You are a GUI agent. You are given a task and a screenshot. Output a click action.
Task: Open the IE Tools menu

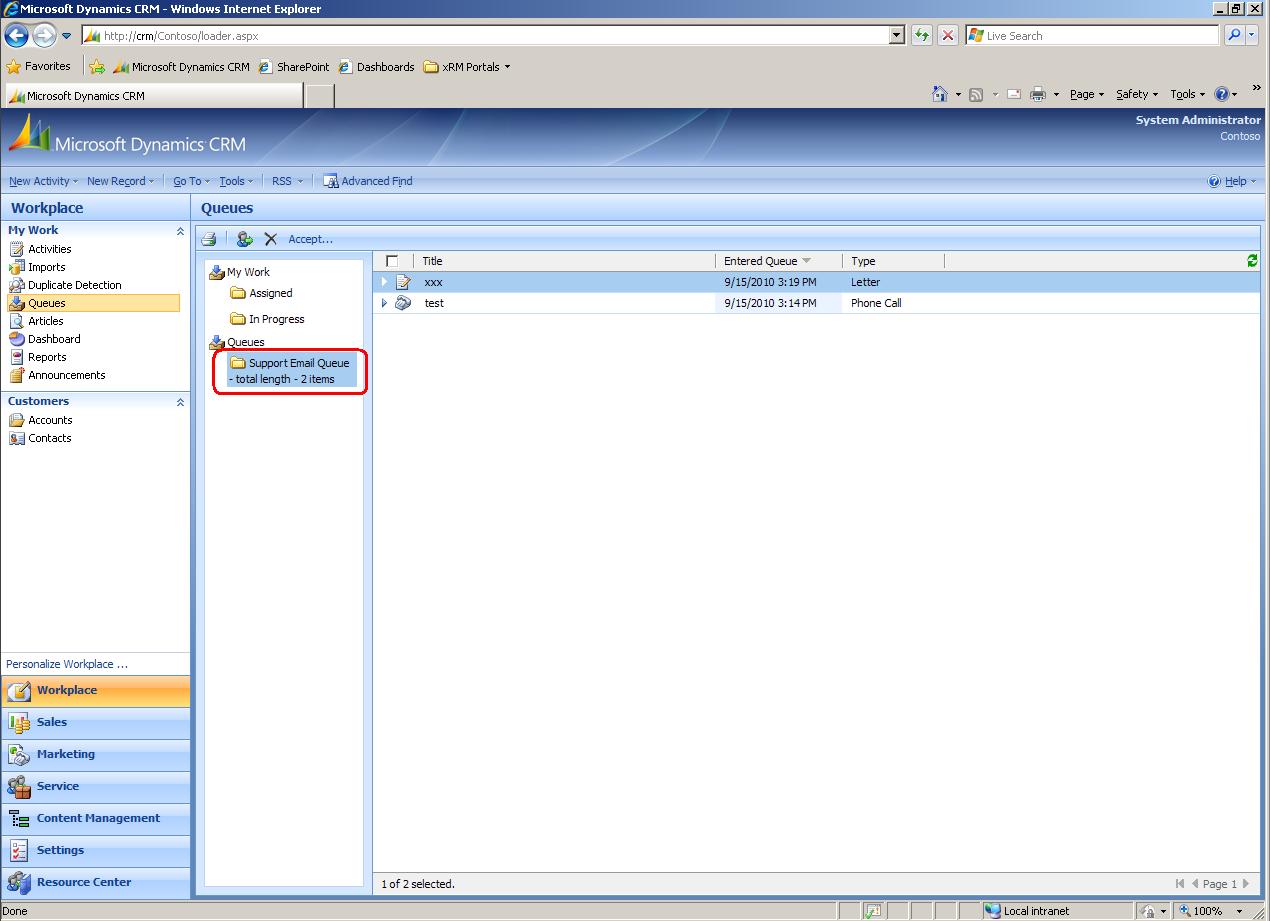(1188, 94)
